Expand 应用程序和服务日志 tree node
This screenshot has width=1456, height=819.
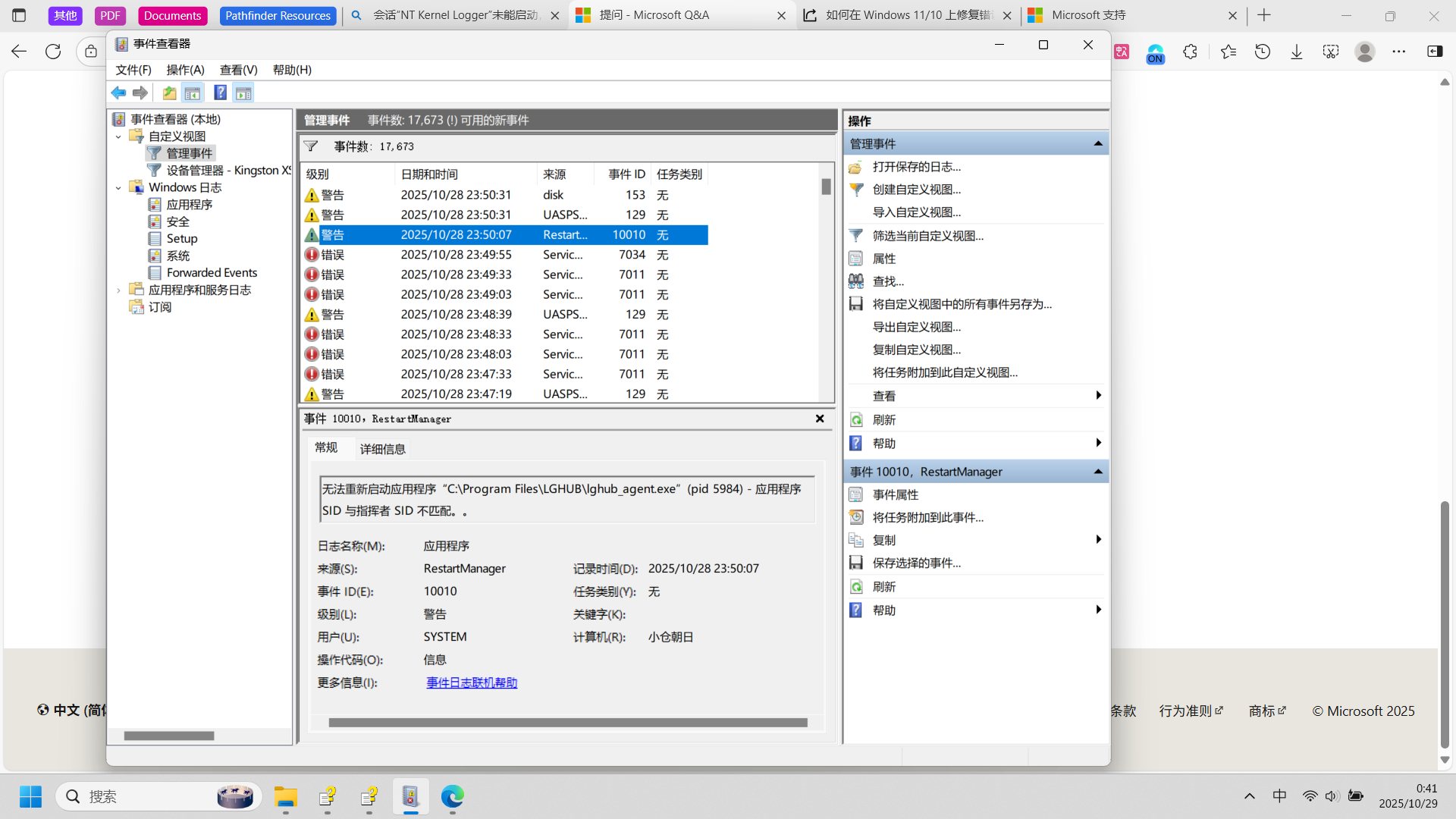118,290
